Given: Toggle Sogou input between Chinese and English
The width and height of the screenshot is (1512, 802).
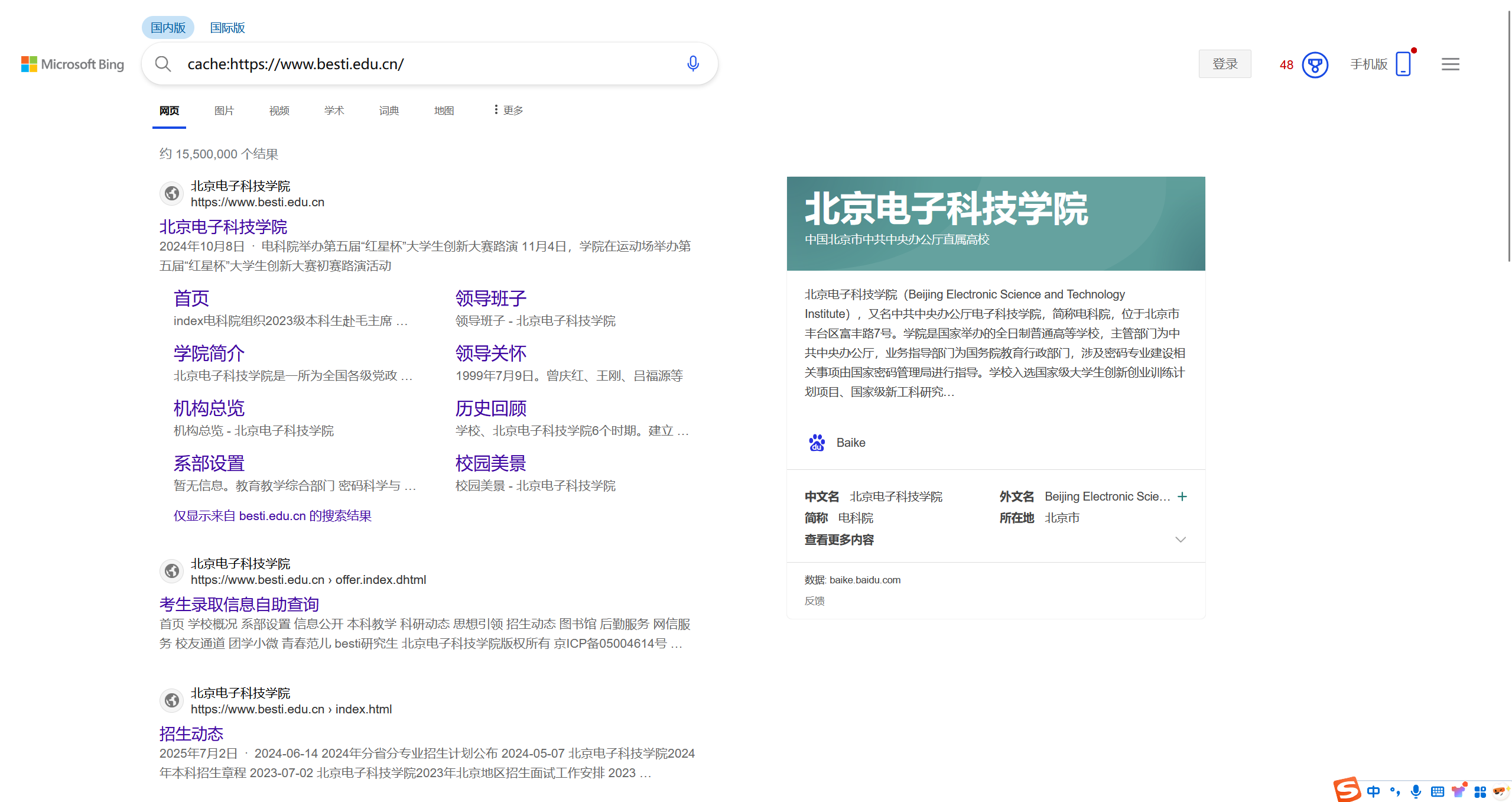Looking at the screenshot, I should (1373, 792).
